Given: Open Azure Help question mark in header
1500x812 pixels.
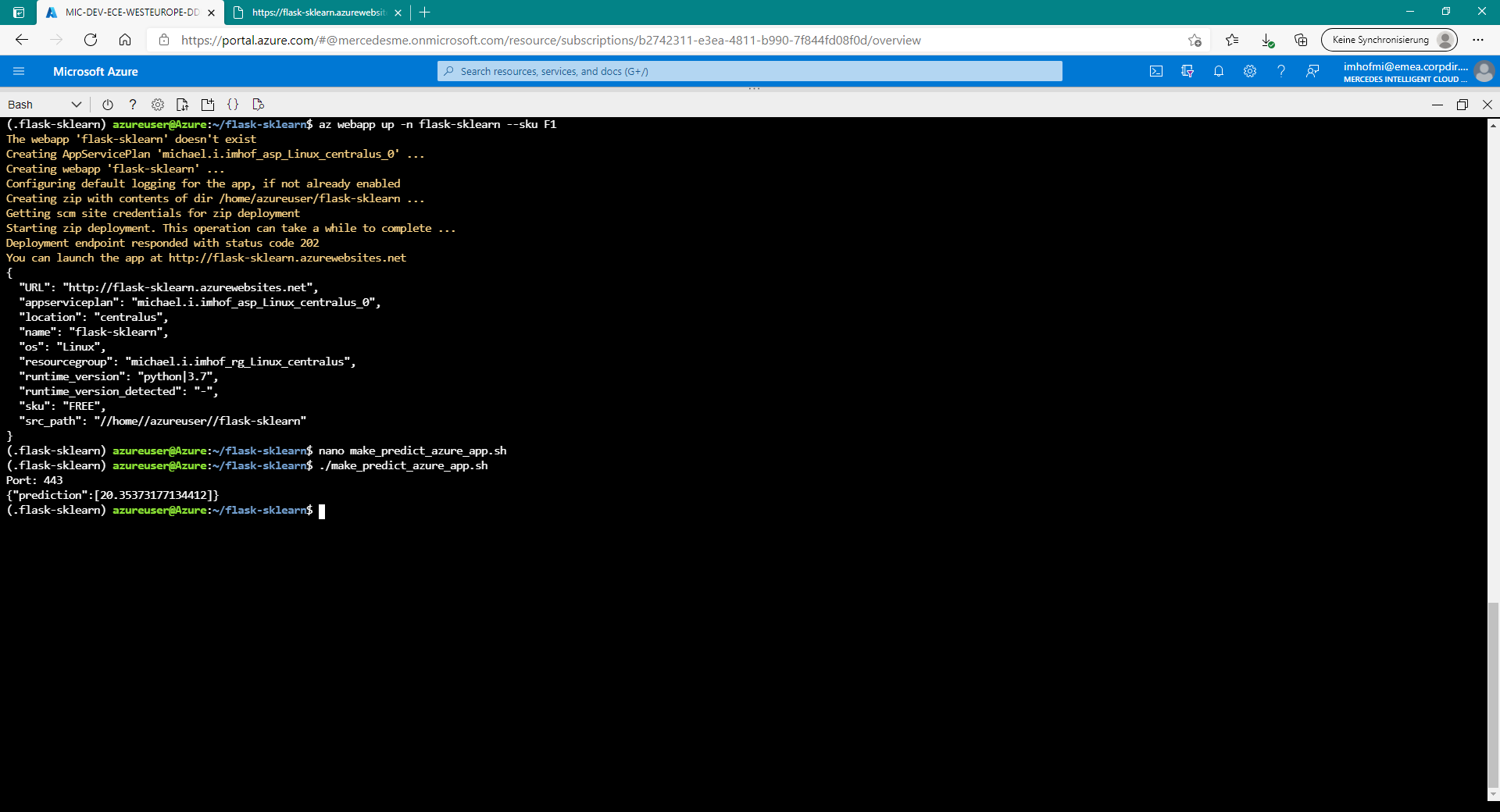Looking at the screenshot, I should pos(1281,71).
